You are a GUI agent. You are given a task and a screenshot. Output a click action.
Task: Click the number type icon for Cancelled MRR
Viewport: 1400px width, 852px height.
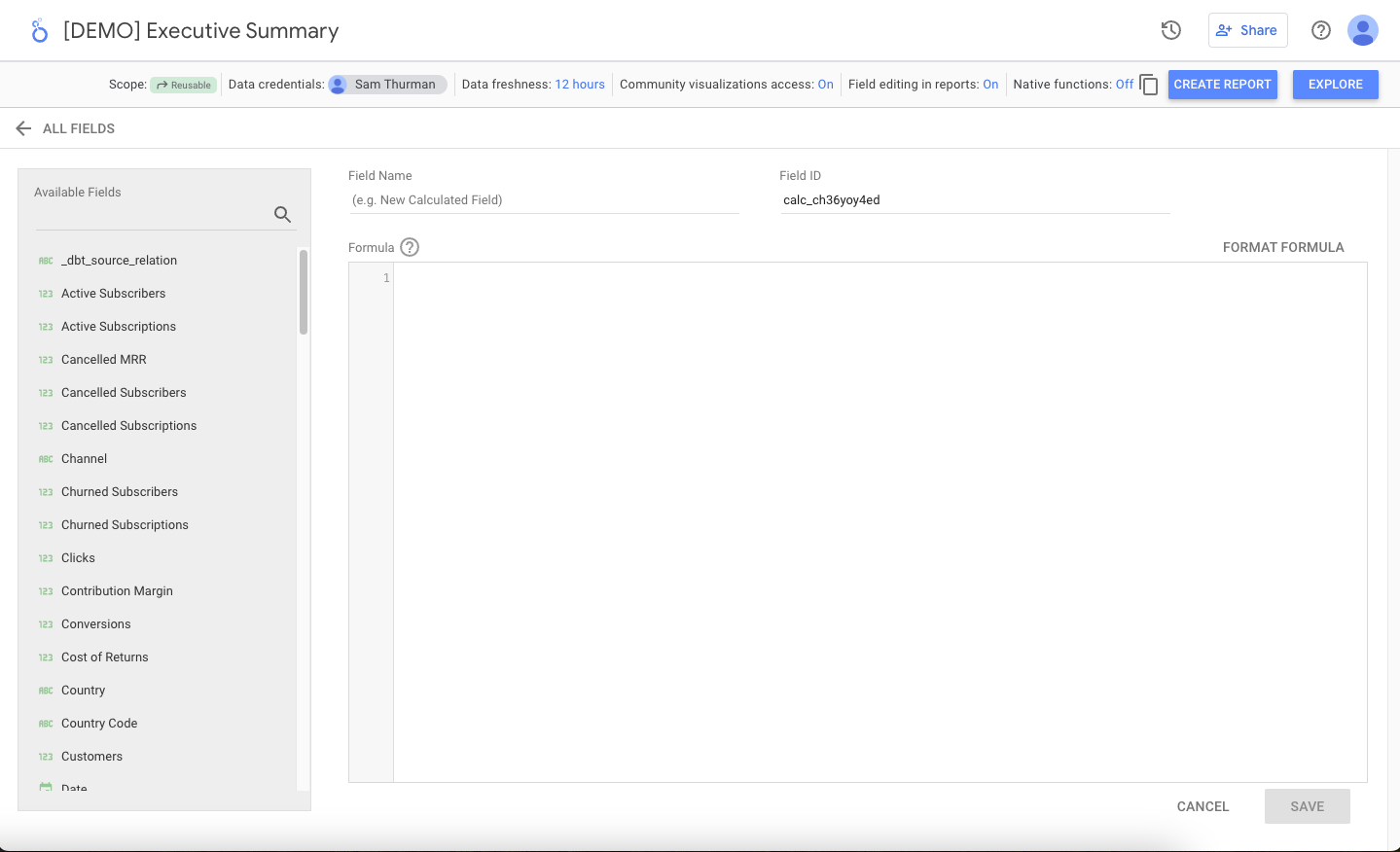tap(46, 360)
